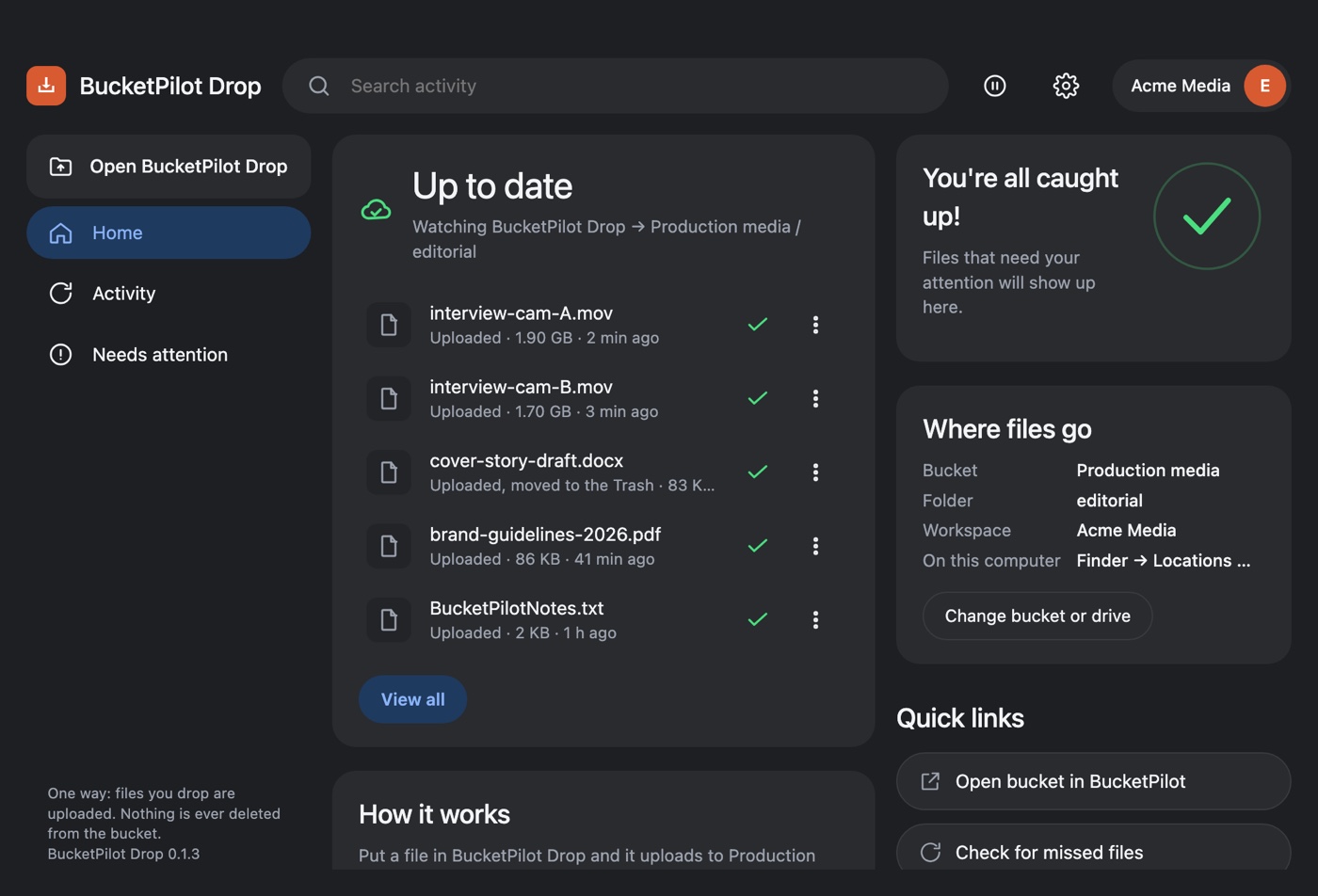Click the Finder → Locations path value
Image resolution: width=1318 pixels, height=896 pixels.
pyautogui.click(x=1163, y=561)
